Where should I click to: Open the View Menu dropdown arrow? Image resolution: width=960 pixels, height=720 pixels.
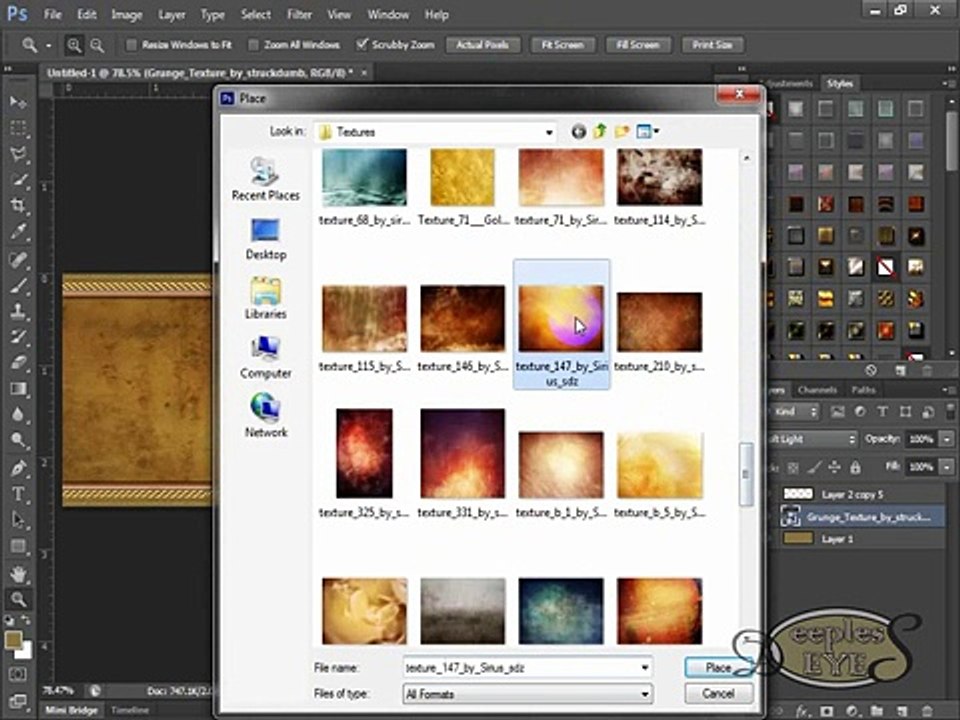(x=656, y=131)
